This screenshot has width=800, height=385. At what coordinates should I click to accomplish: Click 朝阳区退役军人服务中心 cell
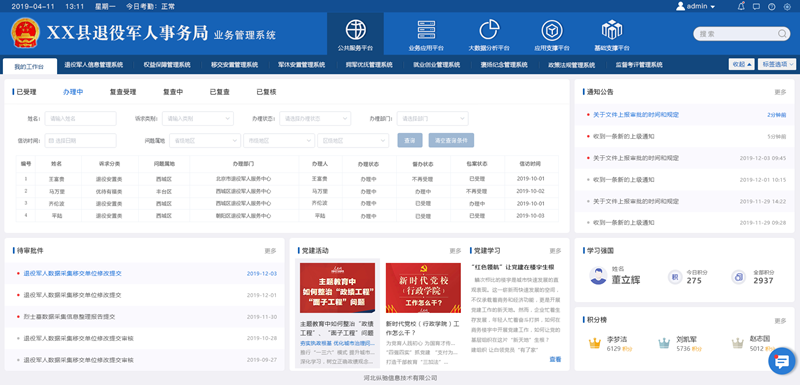point(243,216)
